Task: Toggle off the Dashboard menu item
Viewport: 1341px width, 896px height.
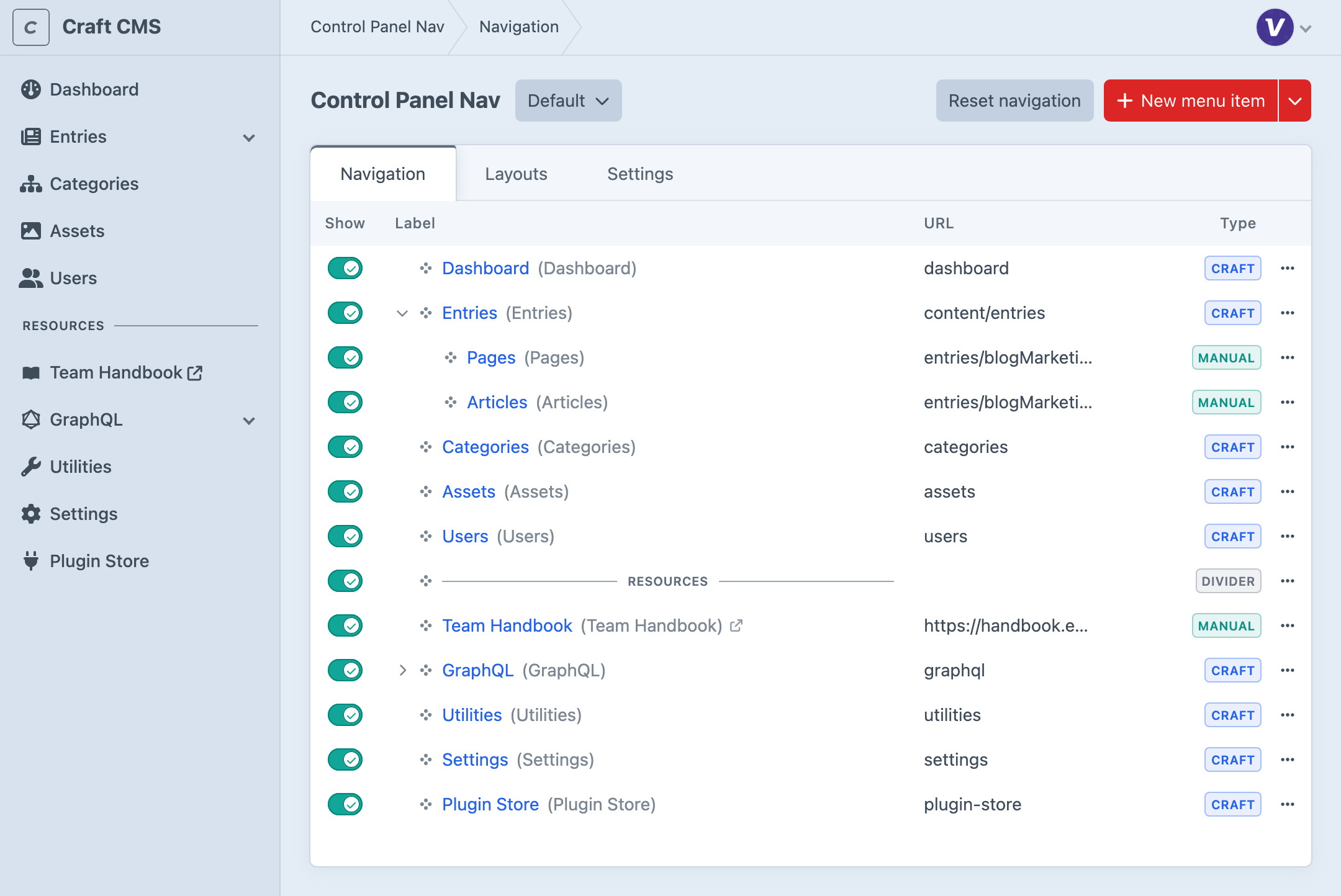Action: tap(345, 268)
